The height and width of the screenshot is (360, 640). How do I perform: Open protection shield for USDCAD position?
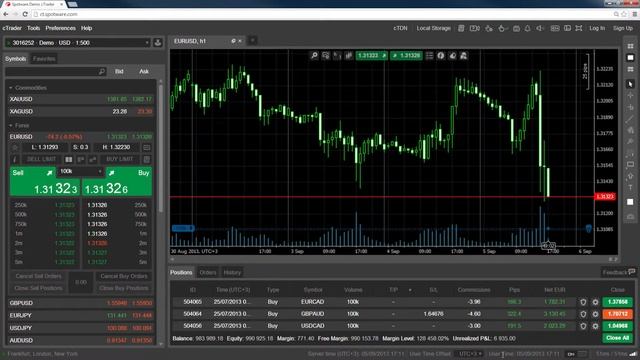583,326
